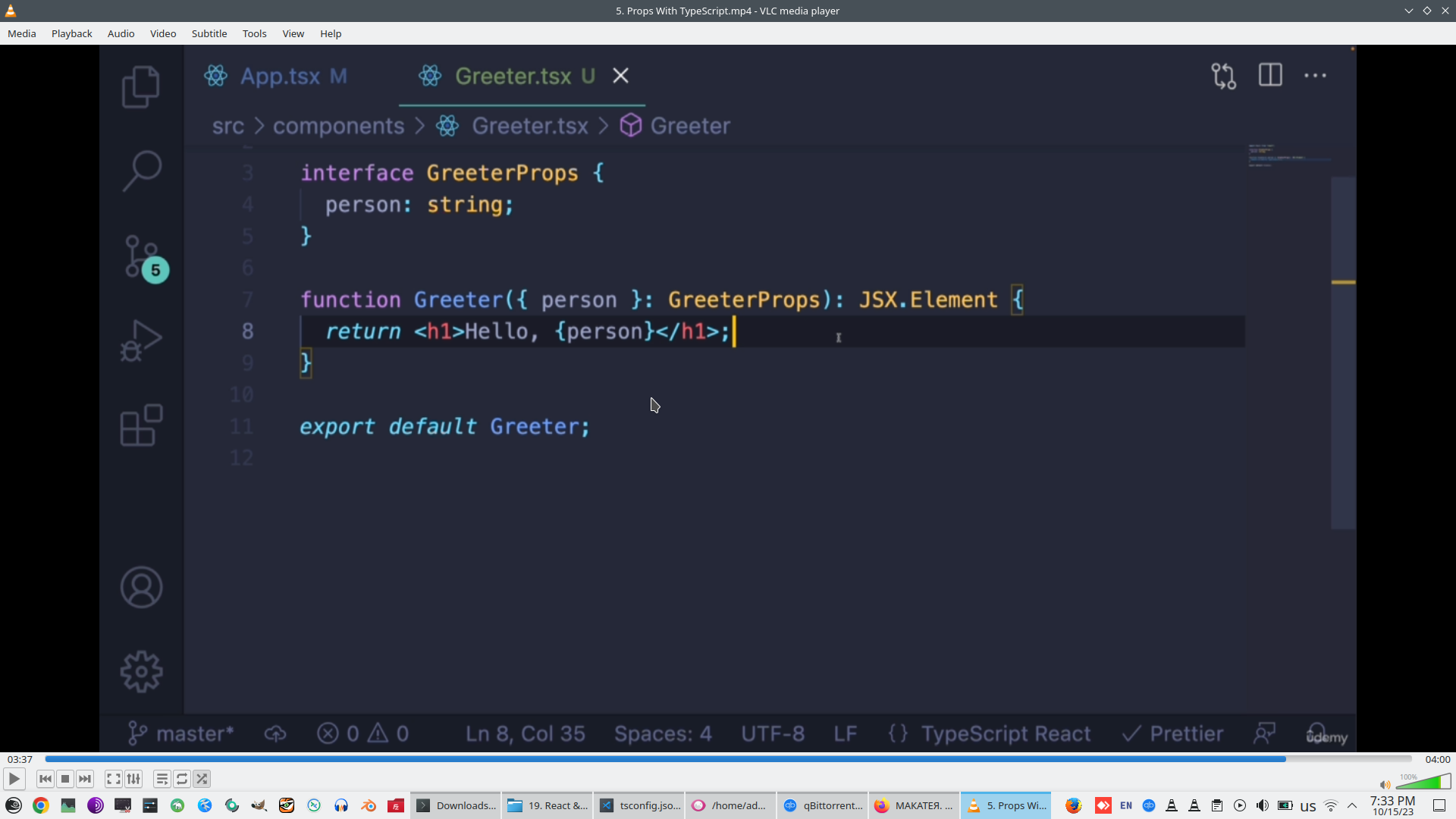
Task: Open extended settings equalizer icon
Action: coord(133,779)
